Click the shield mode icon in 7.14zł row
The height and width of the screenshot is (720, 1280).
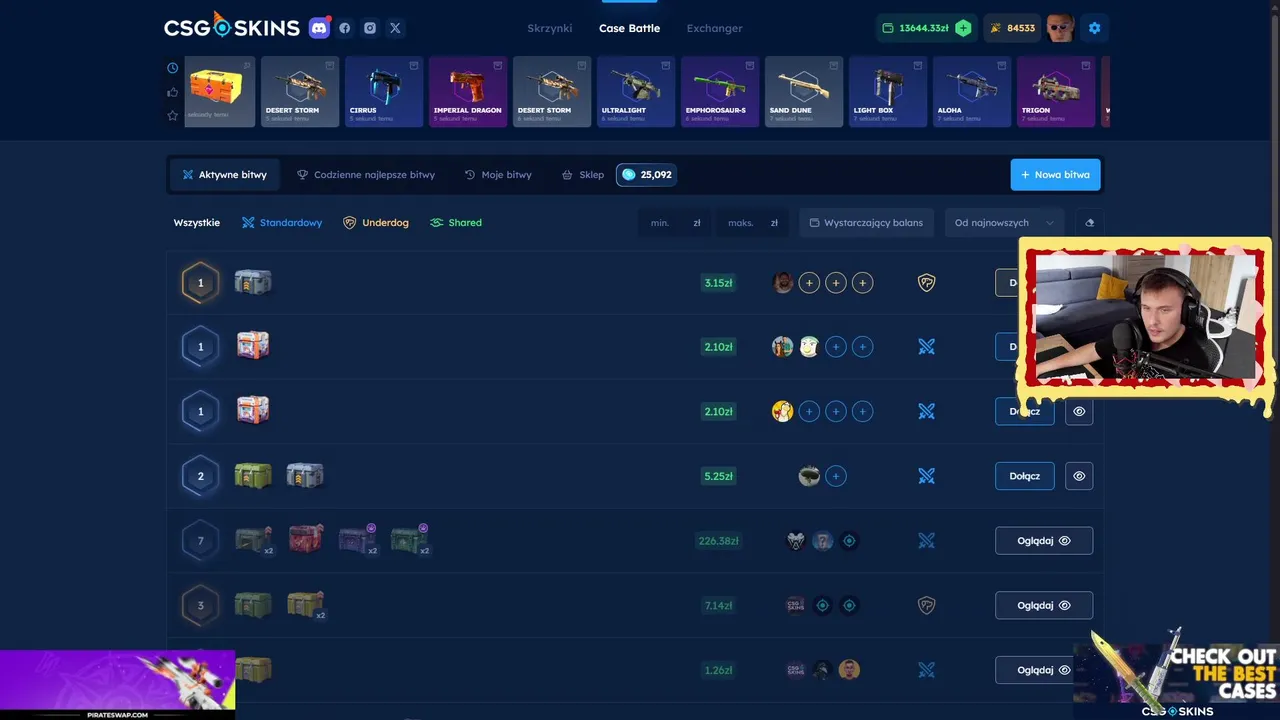[926, 605]
